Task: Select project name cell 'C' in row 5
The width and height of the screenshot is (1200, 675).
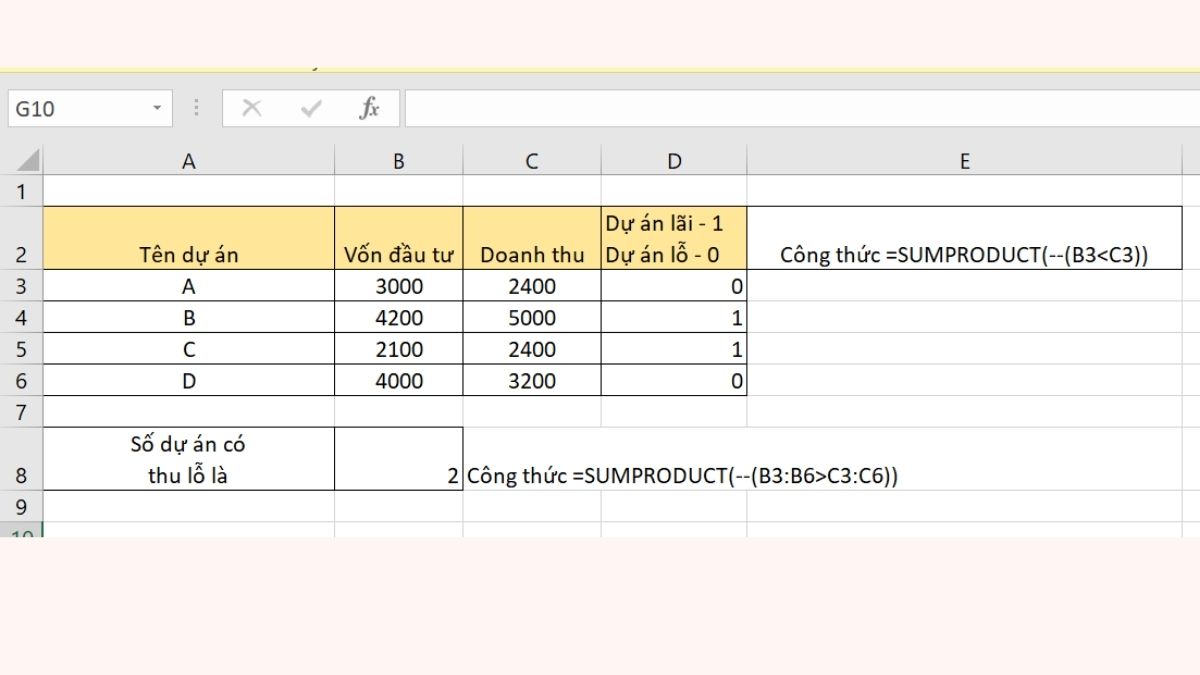Action: (189, 349)
